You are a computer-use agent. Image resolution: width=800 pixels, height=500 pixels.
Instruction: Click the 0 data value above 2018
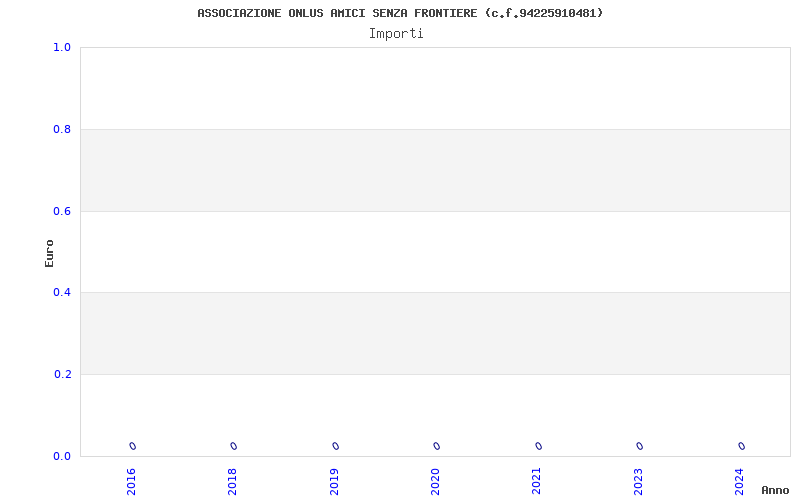tap(234, 446)
